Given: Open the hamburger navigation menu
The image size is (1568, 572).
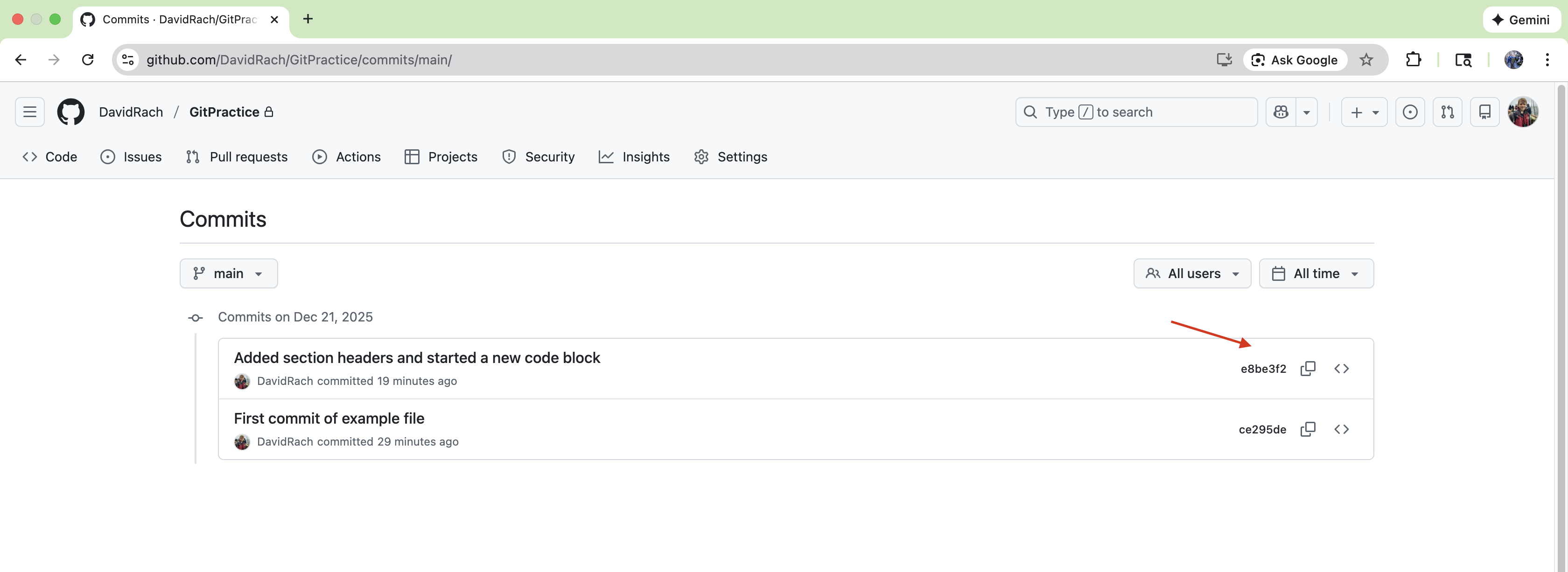Looking at the screenshot, I should click(x=30, y=112).
